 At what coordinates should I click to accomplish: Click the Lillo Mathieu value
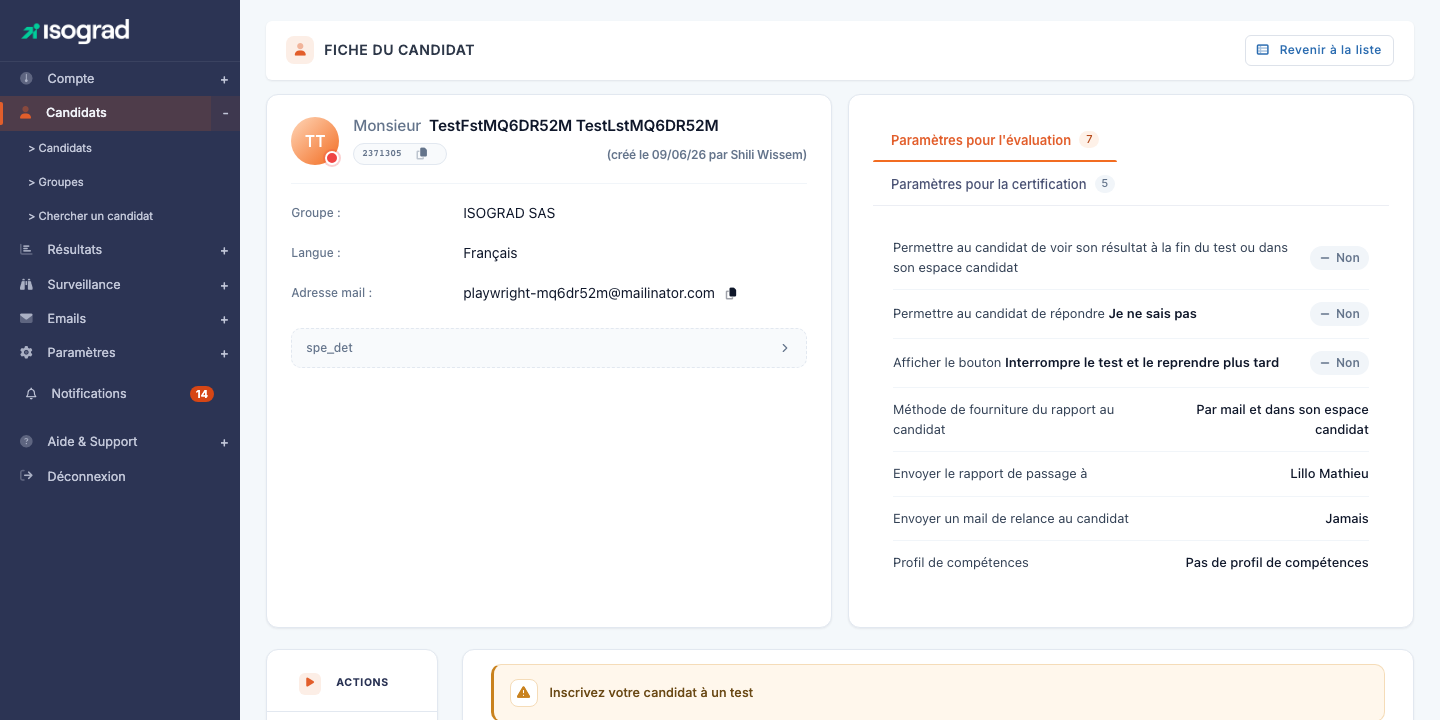[x=1329, y=473]
